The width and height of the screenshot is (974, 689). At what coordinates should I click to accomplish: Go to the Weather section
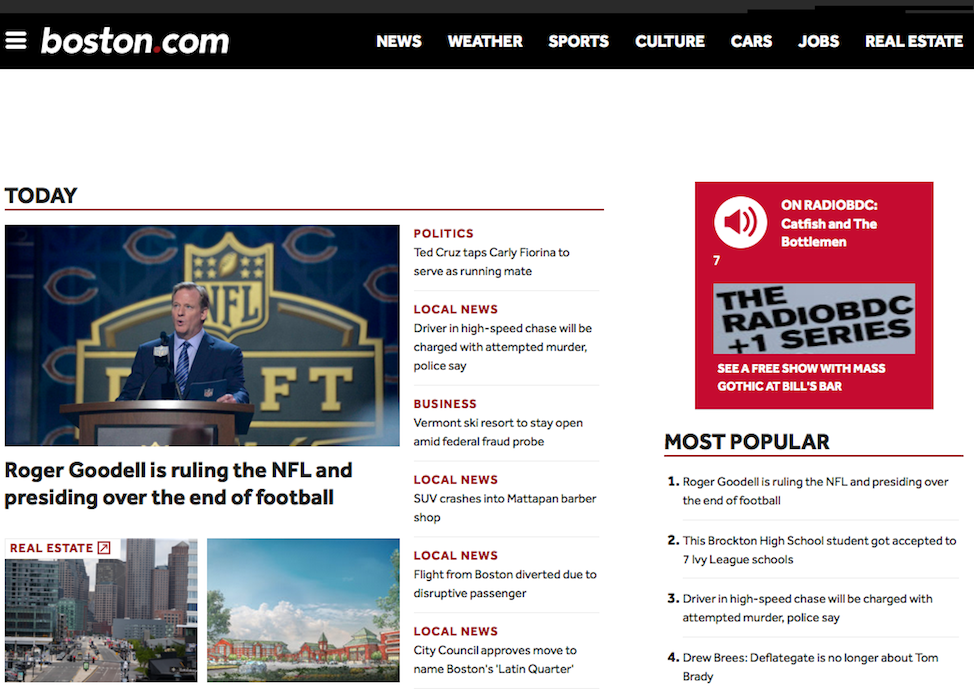[x=485, y=41]
